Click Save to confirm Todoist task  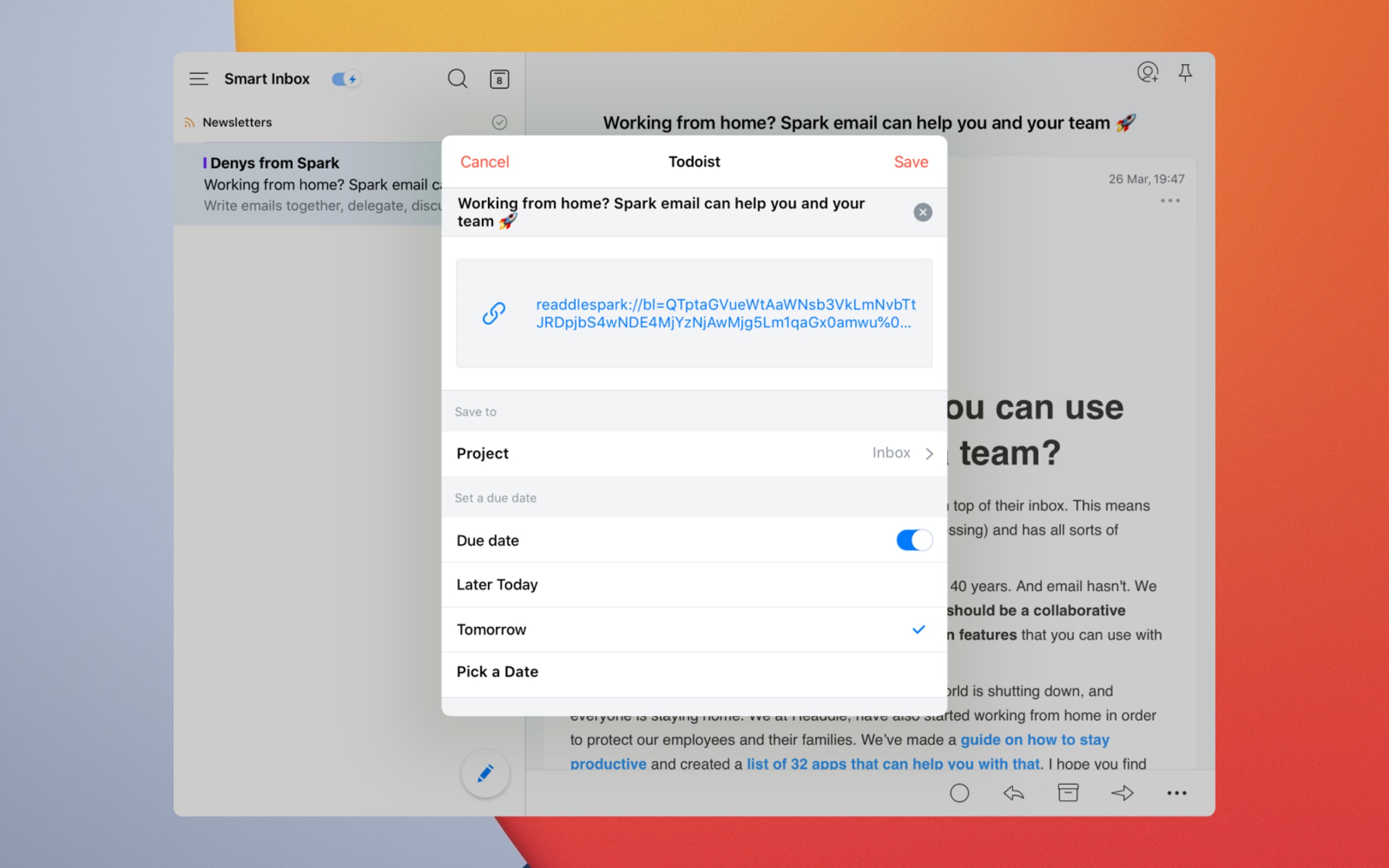pyautogui.click(x=908, y=162)
